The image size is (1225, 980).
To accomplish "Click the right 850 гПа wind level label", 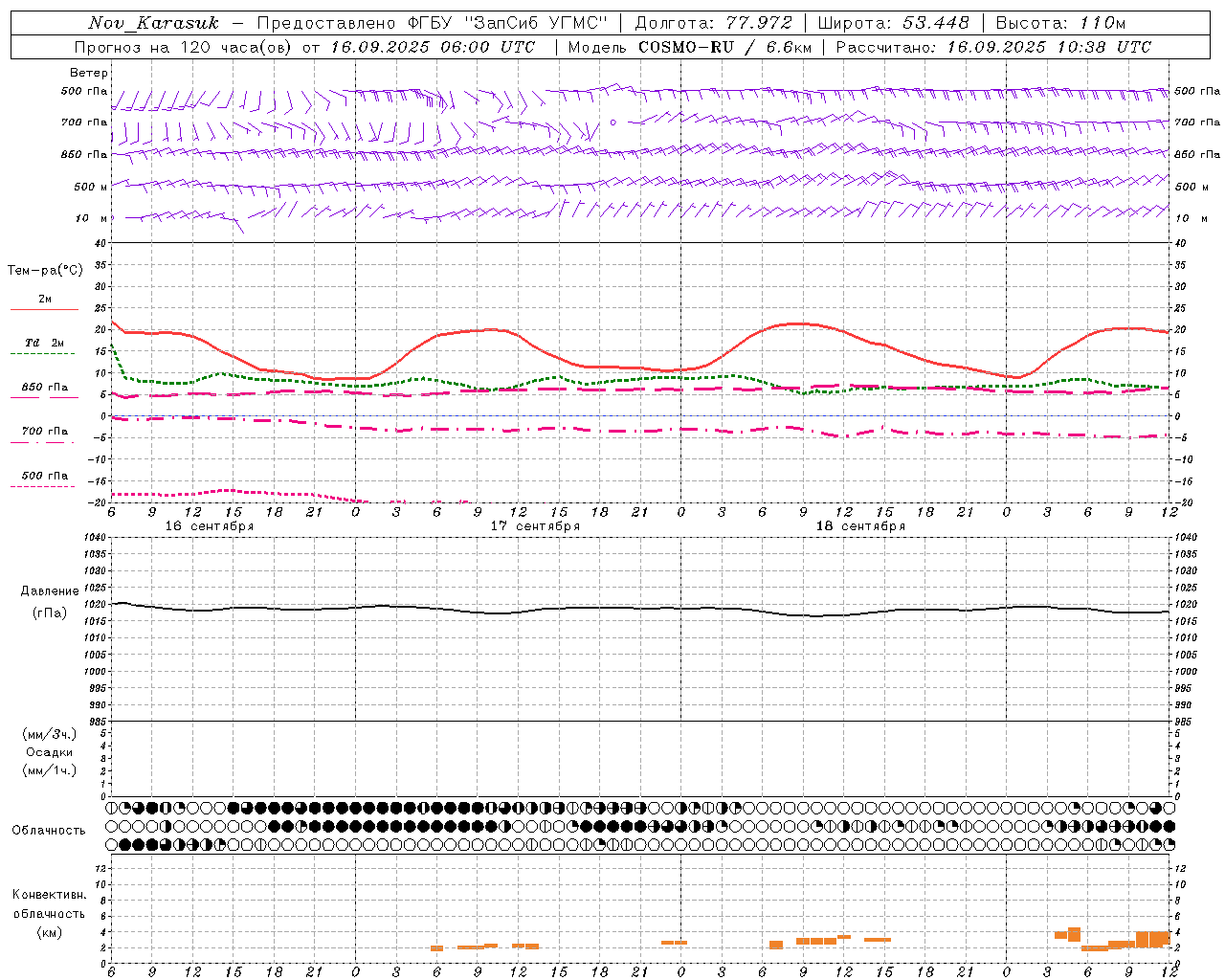I will [1197, 154].
